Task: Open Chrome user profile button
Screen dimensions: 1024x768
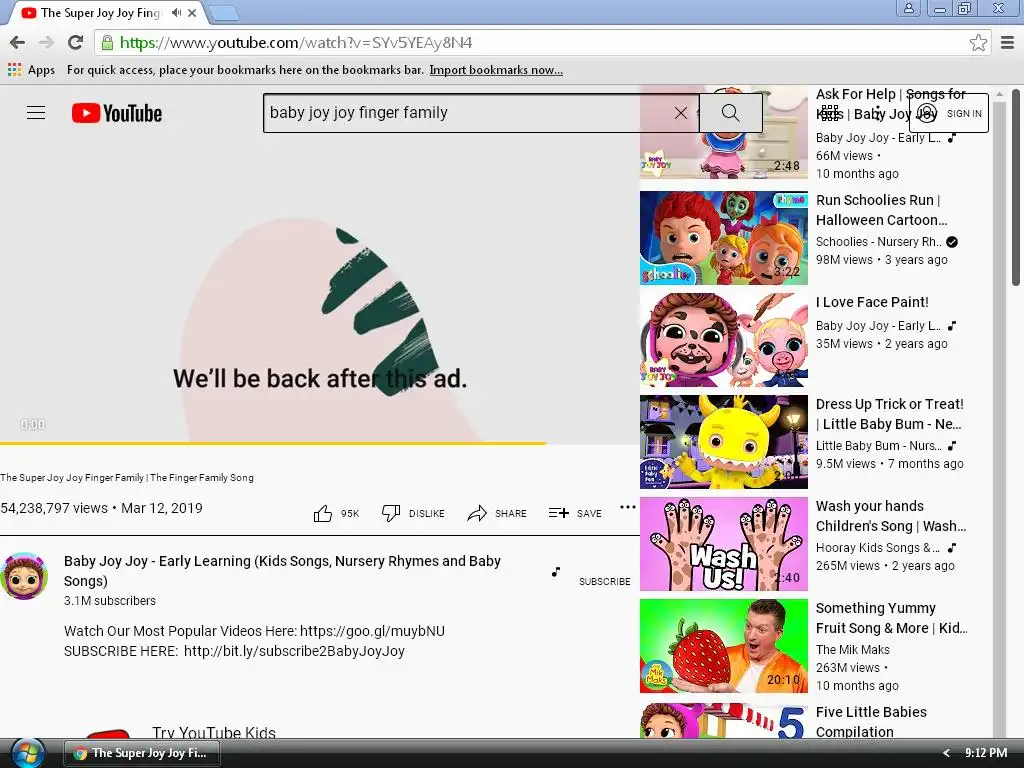Action: 908,8
